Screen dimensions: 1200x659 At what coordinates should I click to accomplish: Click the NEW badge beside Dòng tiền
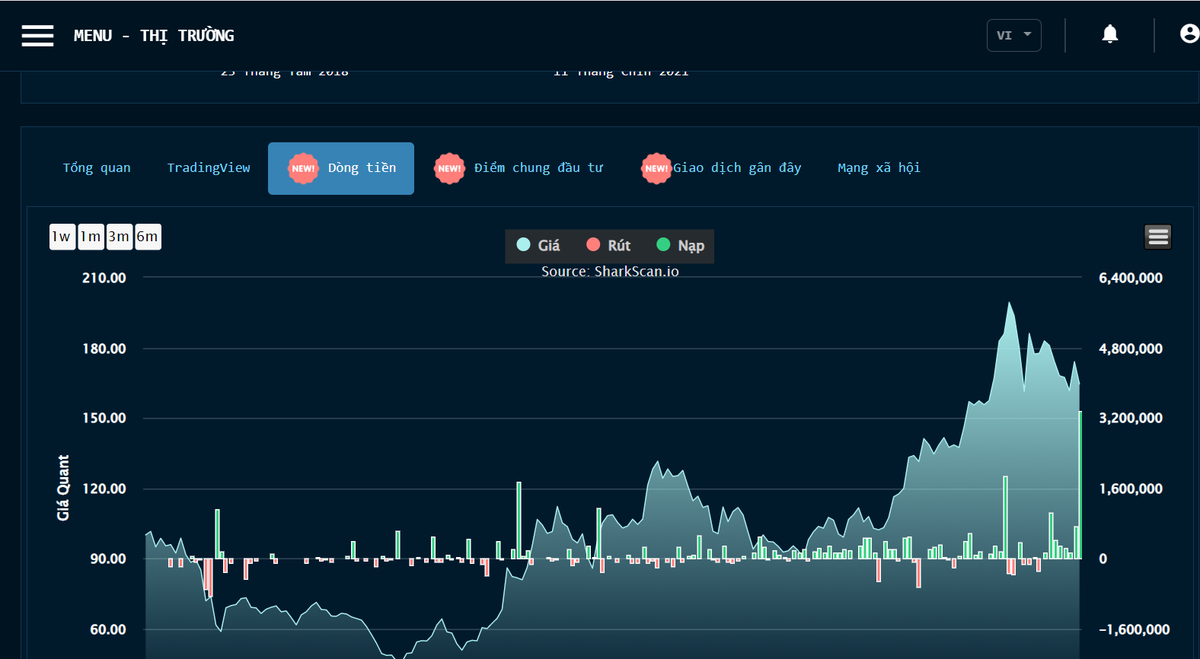303,168
